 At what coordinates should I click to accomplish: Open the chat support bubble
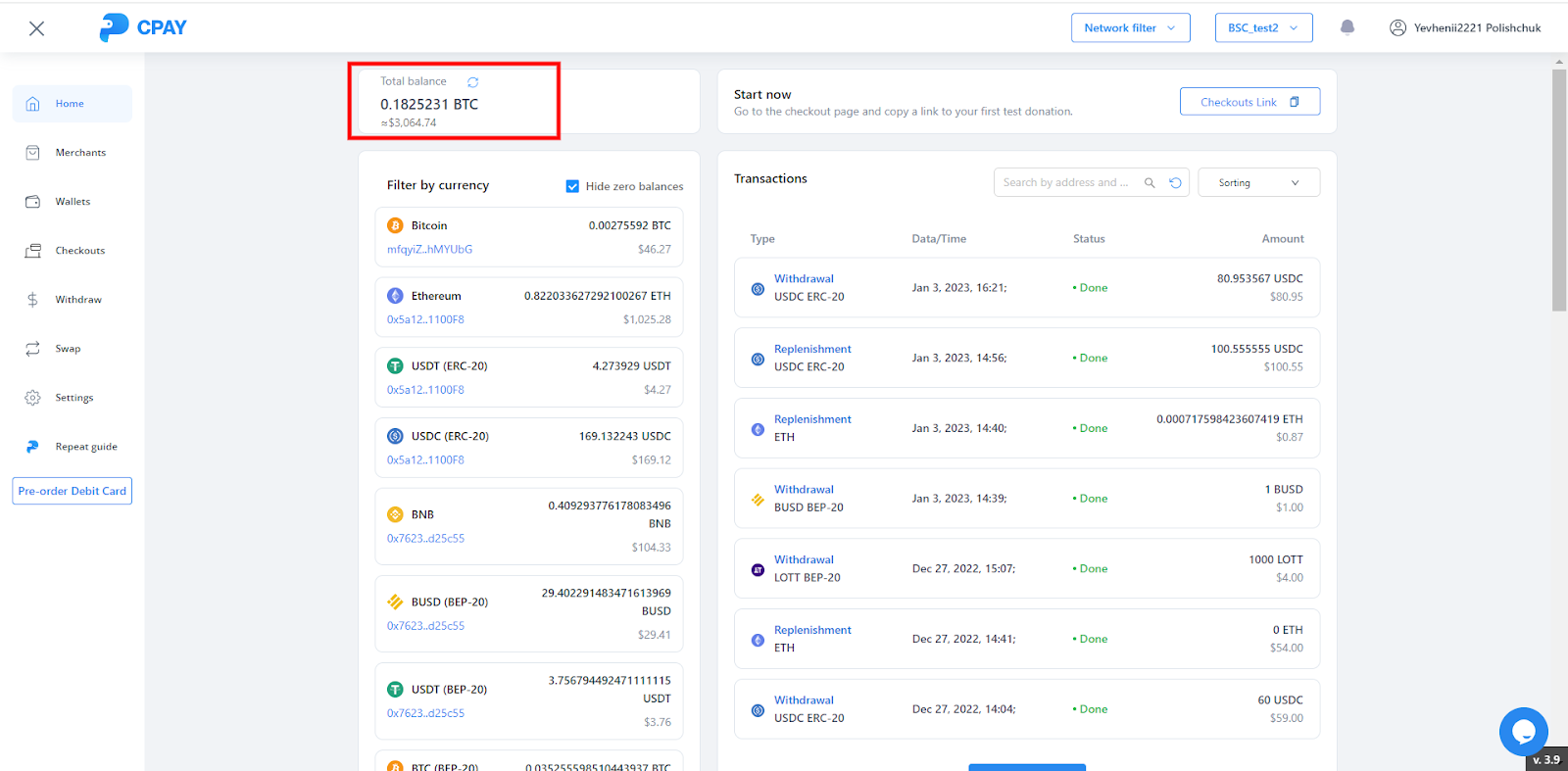[x=1523, y=731]
